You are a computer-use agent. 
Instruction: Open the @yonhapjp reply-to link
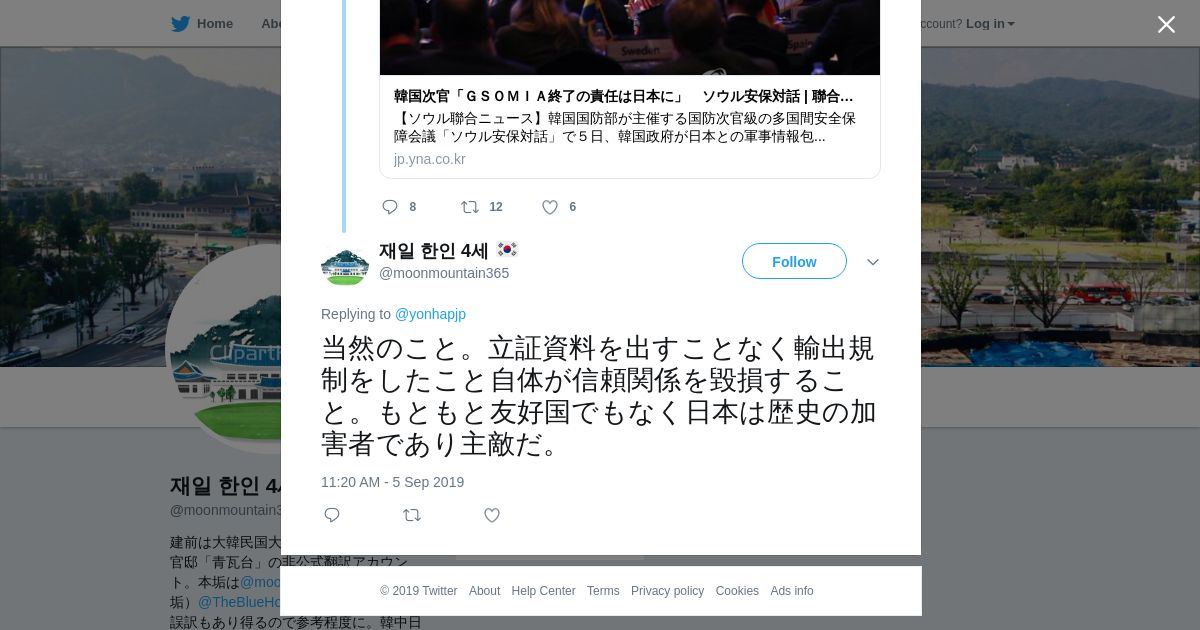tap(430, 314)
